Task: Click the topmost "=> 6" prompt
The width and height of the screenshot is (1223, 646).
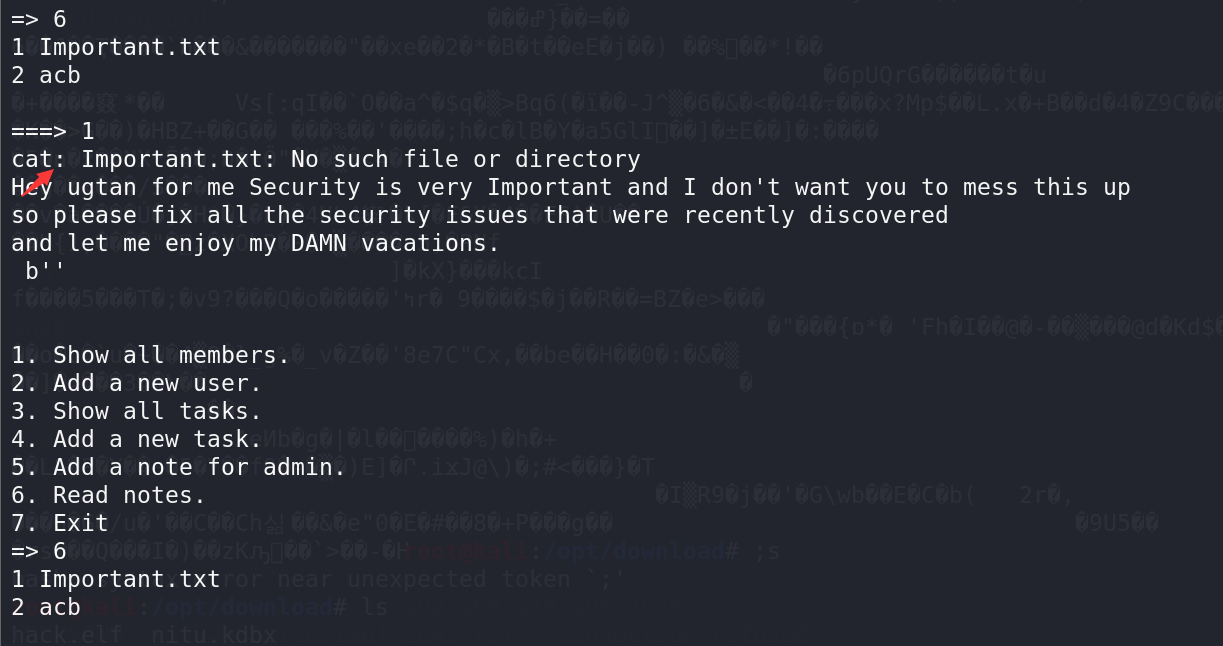Action: point(39,19)
